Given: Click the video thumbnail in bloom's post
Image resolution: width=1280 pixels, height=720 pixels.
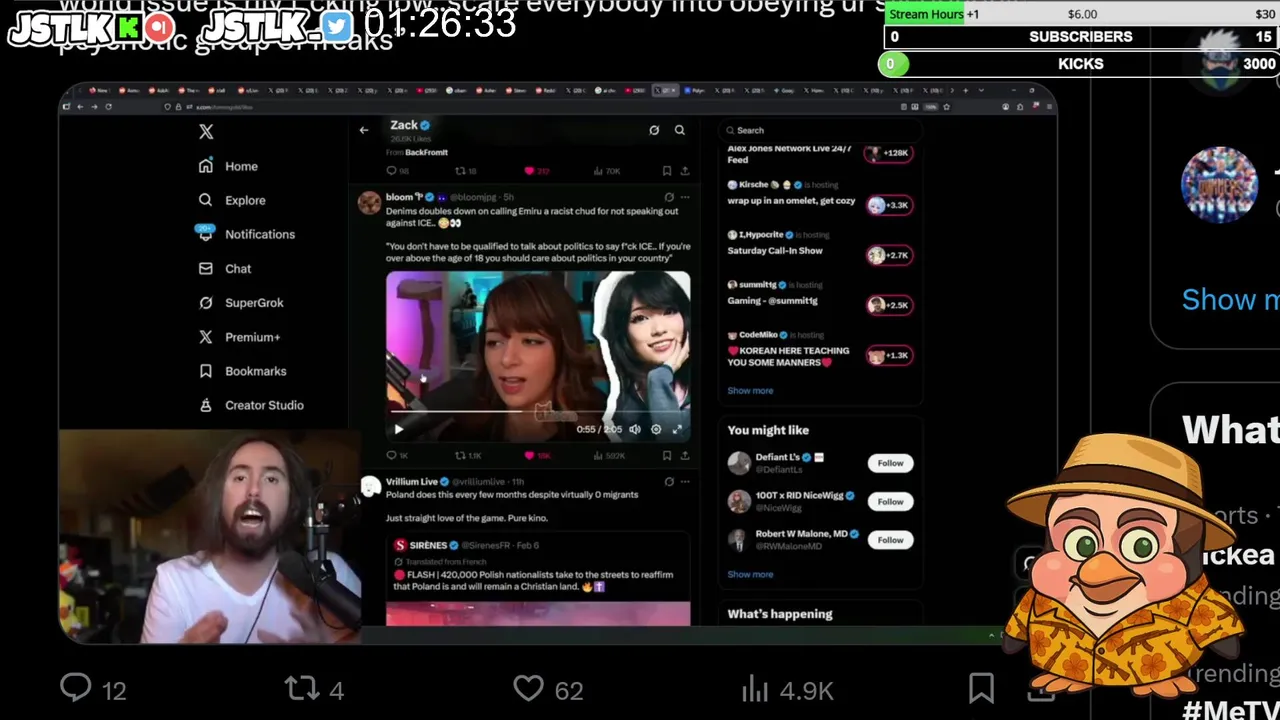Looking at the screenshot, I should [538, 356].
